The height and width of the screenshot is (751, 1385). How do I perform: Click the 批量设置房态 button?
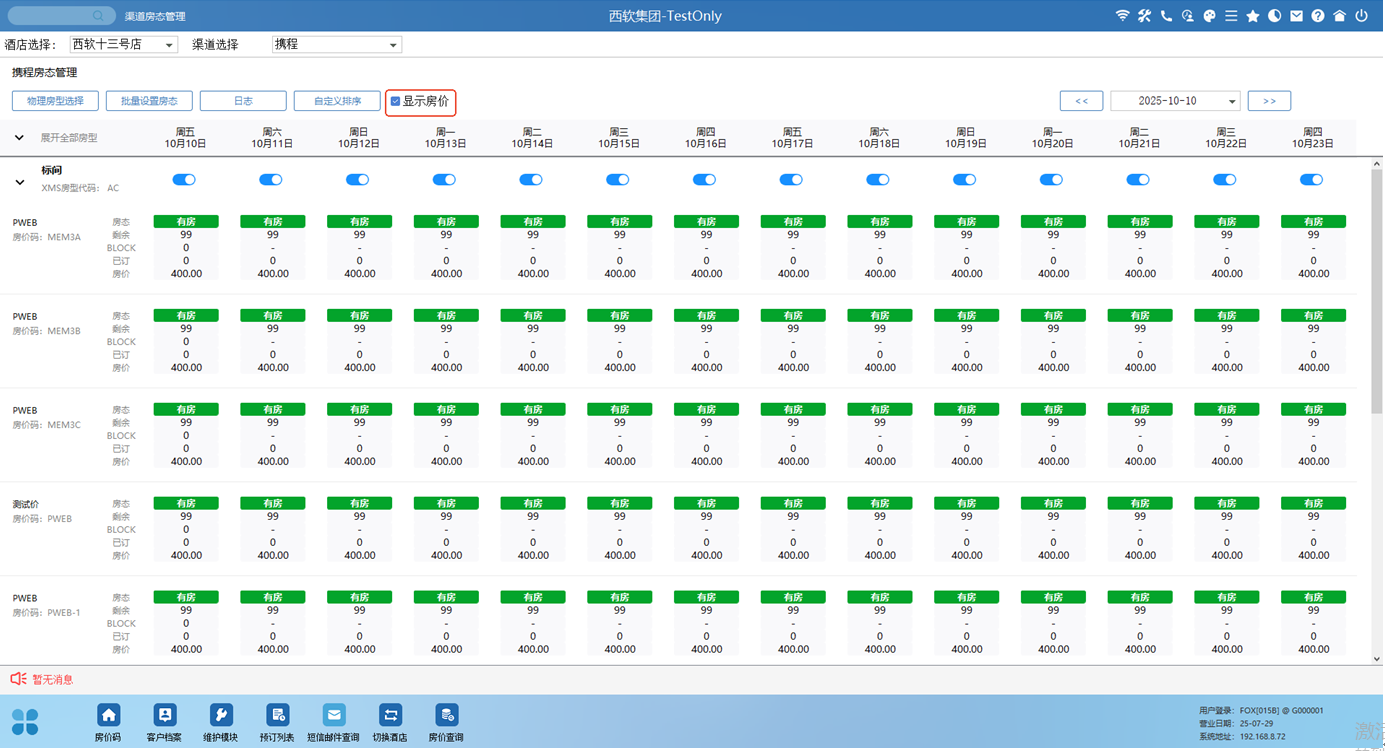pos(149,101)
